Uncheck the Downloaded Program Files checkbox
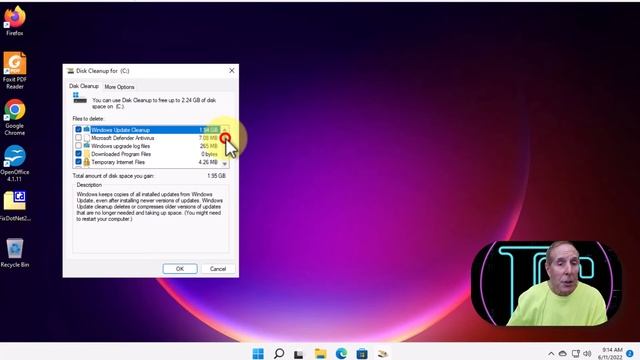The width and height of the screenshot is (640, 360). click(x=78, y=154)
